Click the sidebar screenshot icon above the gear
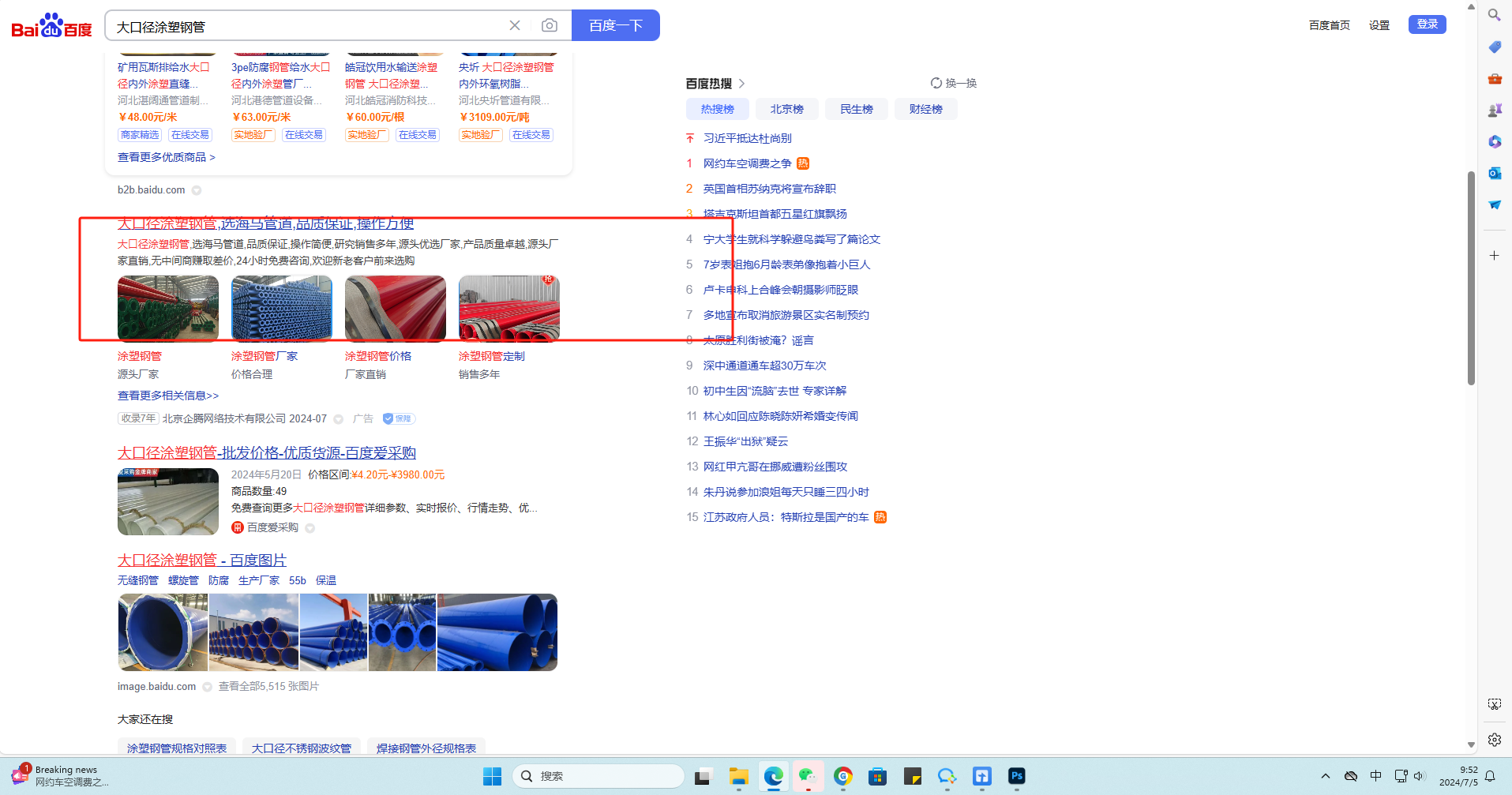 tap(1495, 704)
